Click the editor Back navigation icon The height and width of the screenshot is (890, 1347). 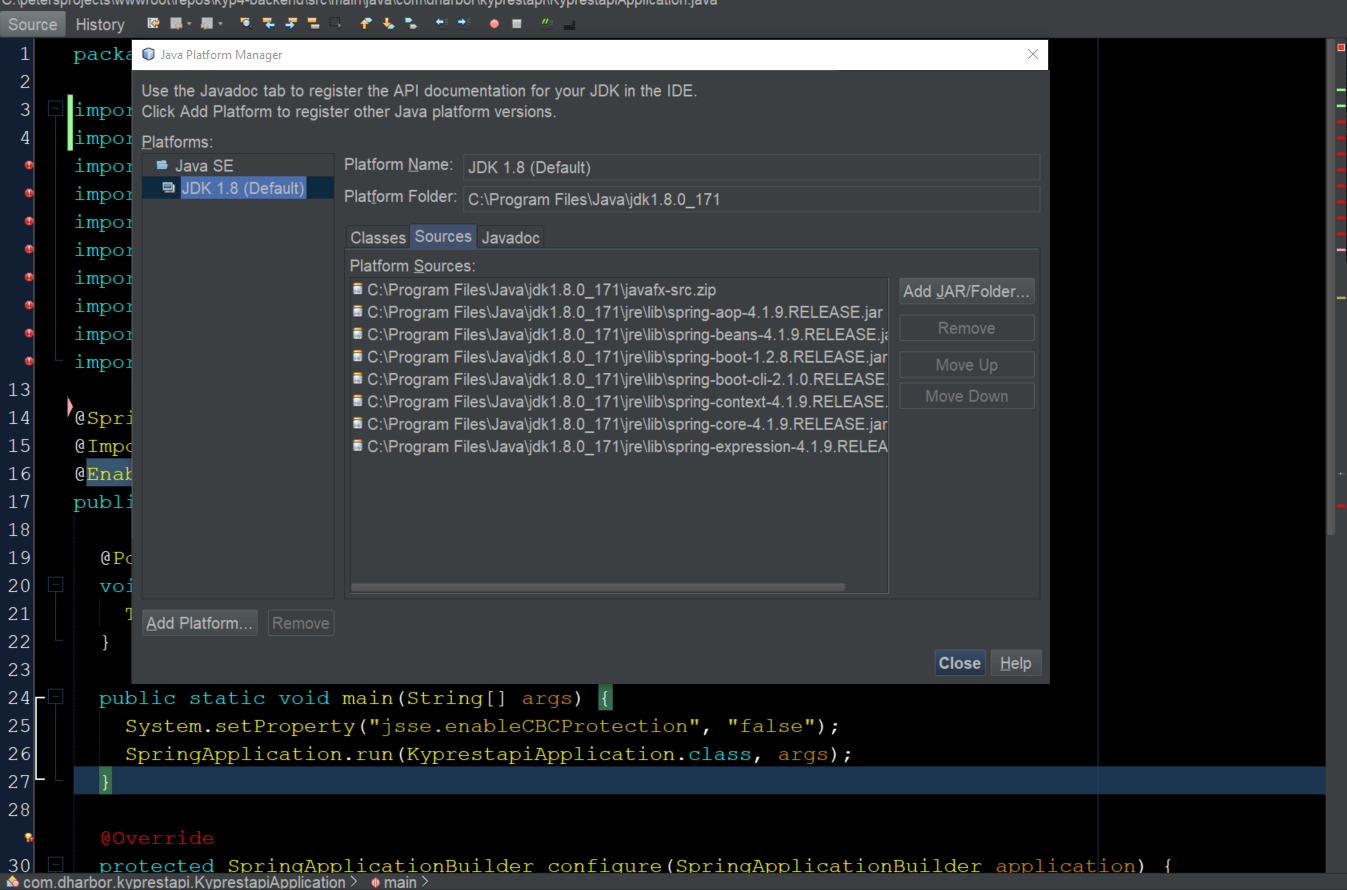177,23
